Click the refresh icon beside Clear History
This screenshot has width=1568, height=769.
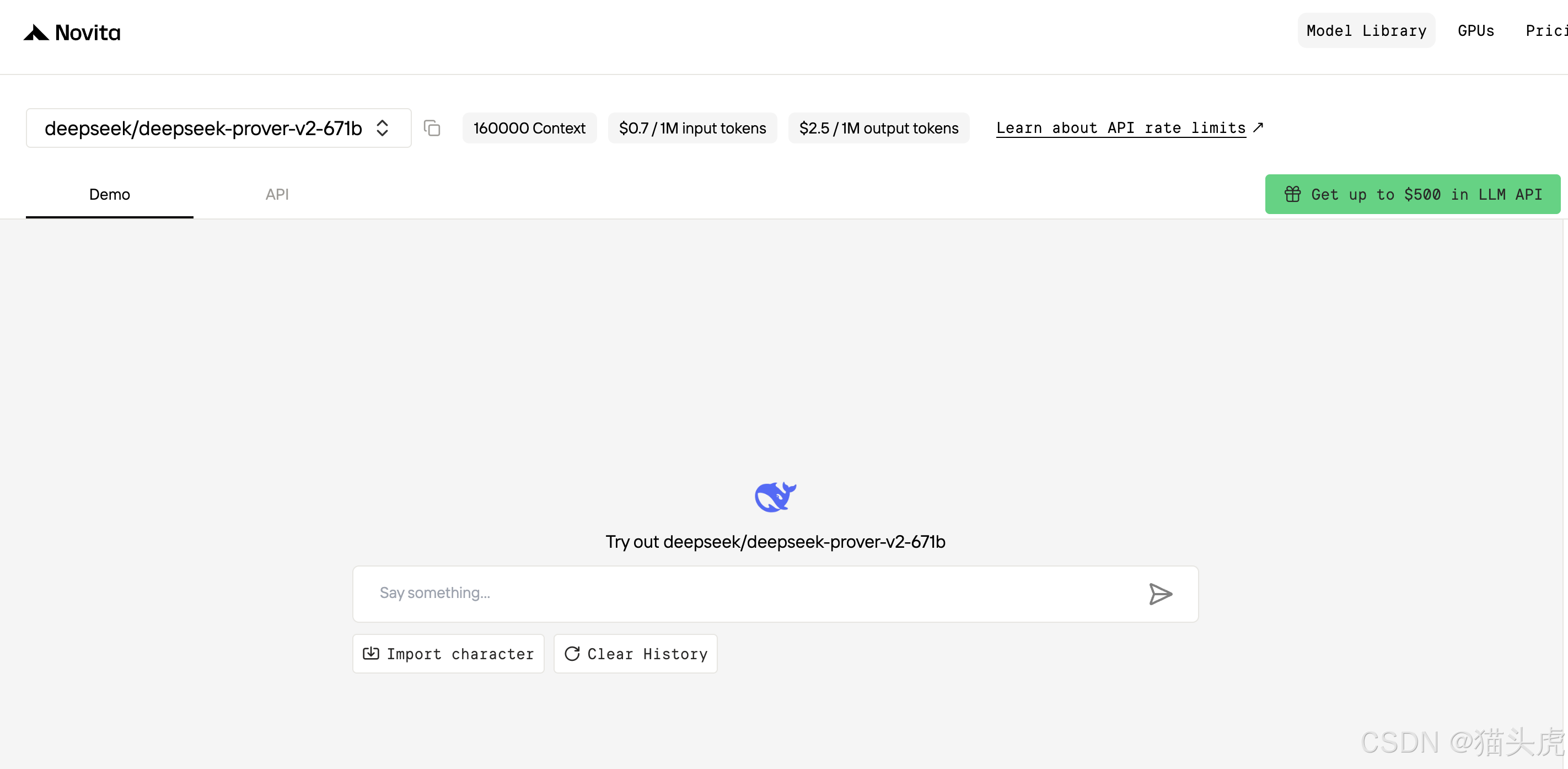(572, 653)
